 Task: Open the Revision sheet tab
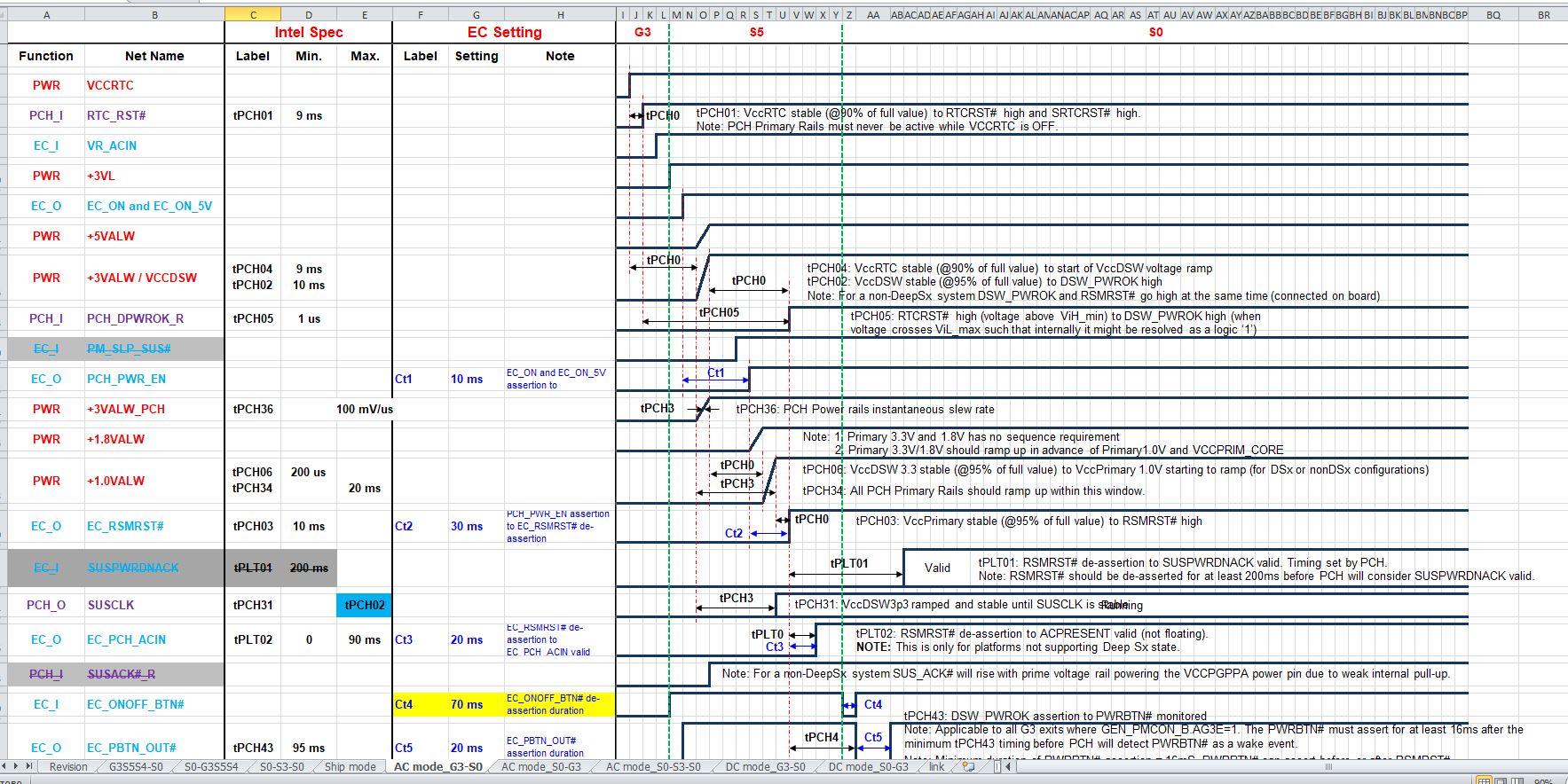[68, 767]
